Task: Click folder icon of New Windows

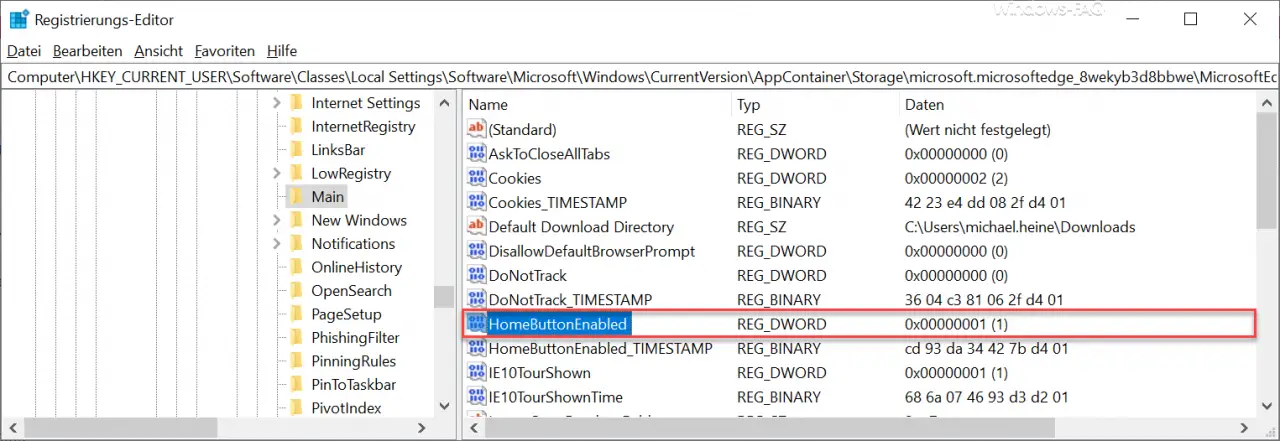Action: tap(296, 220)
